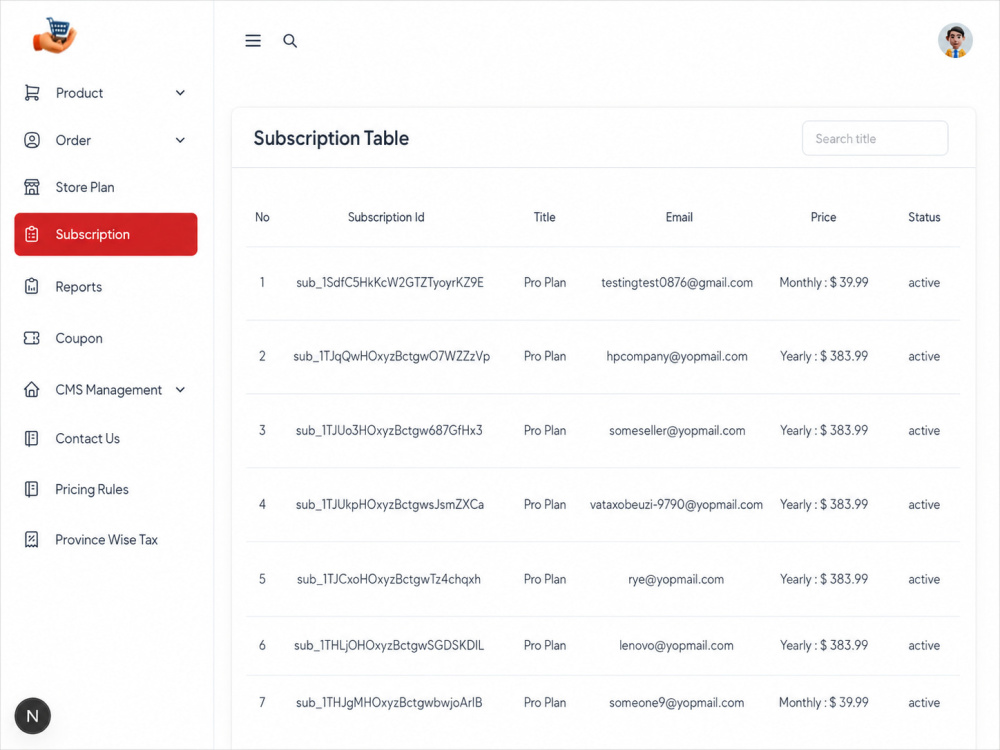Click email someseller@yopmail.com

coord(677,430)
